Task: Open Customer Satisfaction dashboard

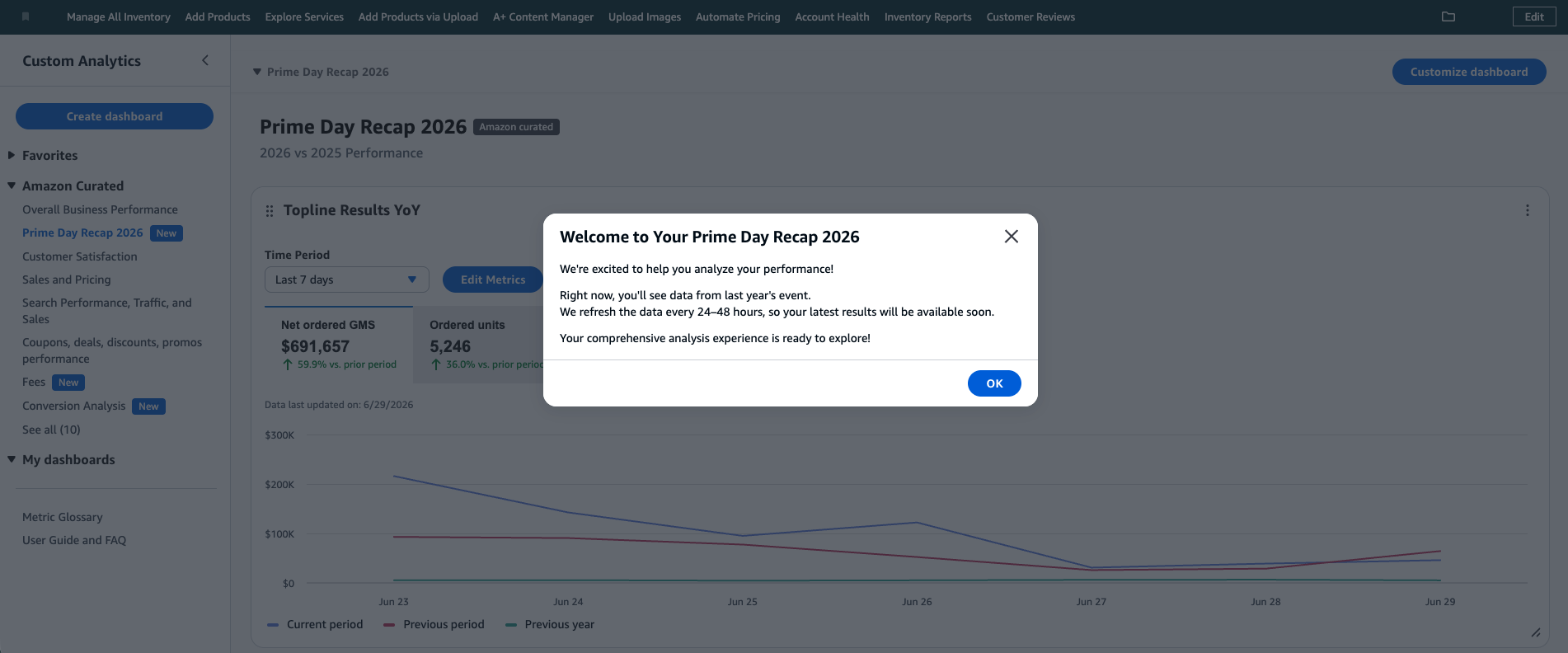Action: [80, 256]
